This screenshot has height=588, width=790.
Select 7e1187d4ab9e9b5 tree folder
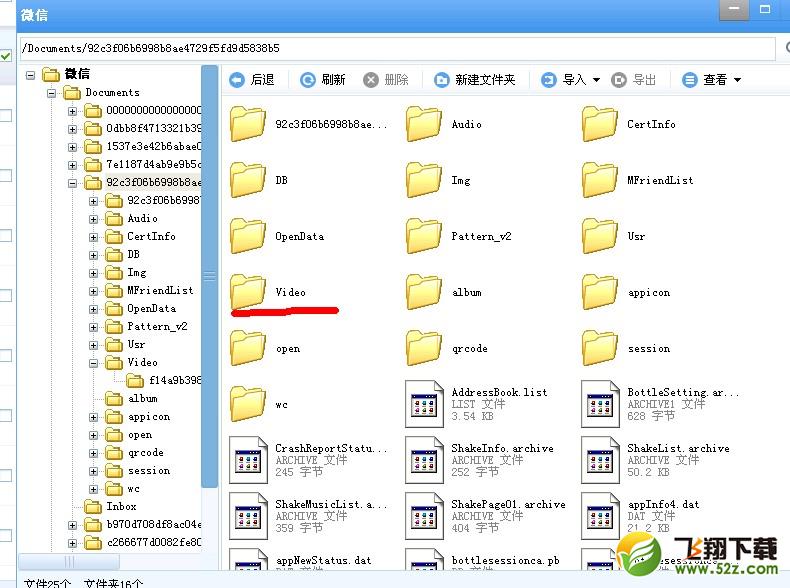point(143,164)
